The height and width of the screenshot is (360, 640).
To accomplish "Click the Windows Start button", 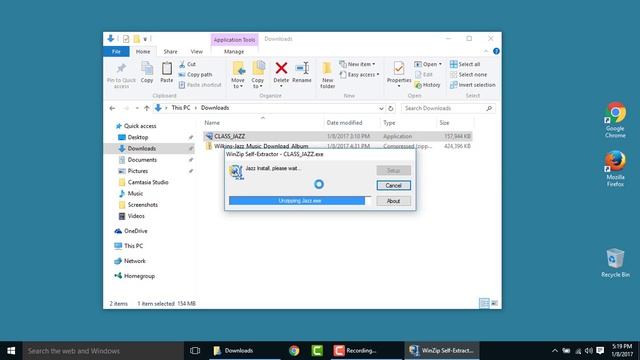I will tap(11, 351).
